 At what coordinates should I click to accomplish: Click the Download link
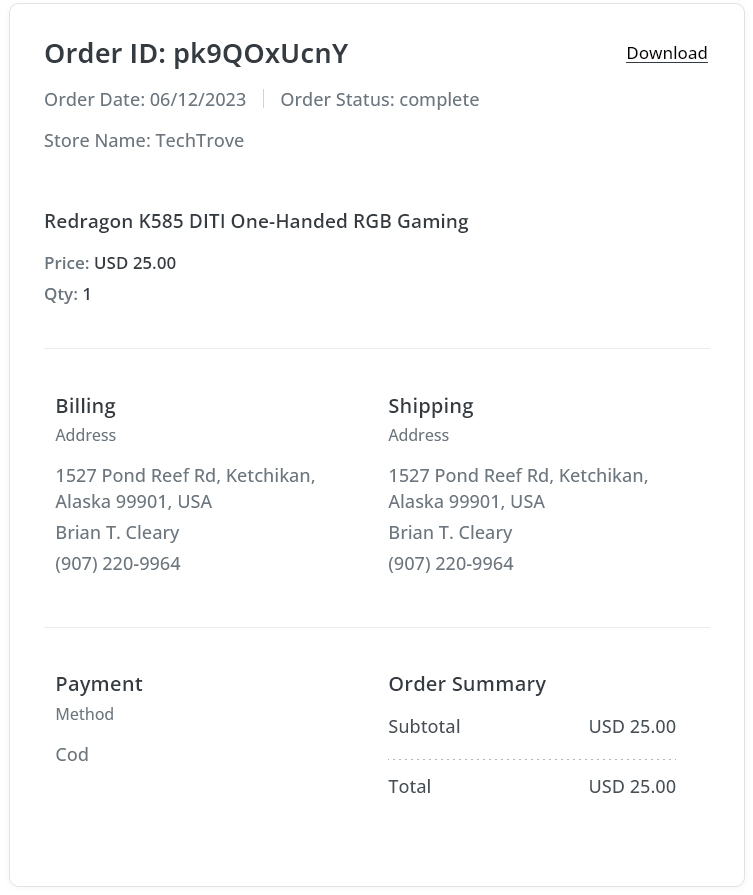666,53
